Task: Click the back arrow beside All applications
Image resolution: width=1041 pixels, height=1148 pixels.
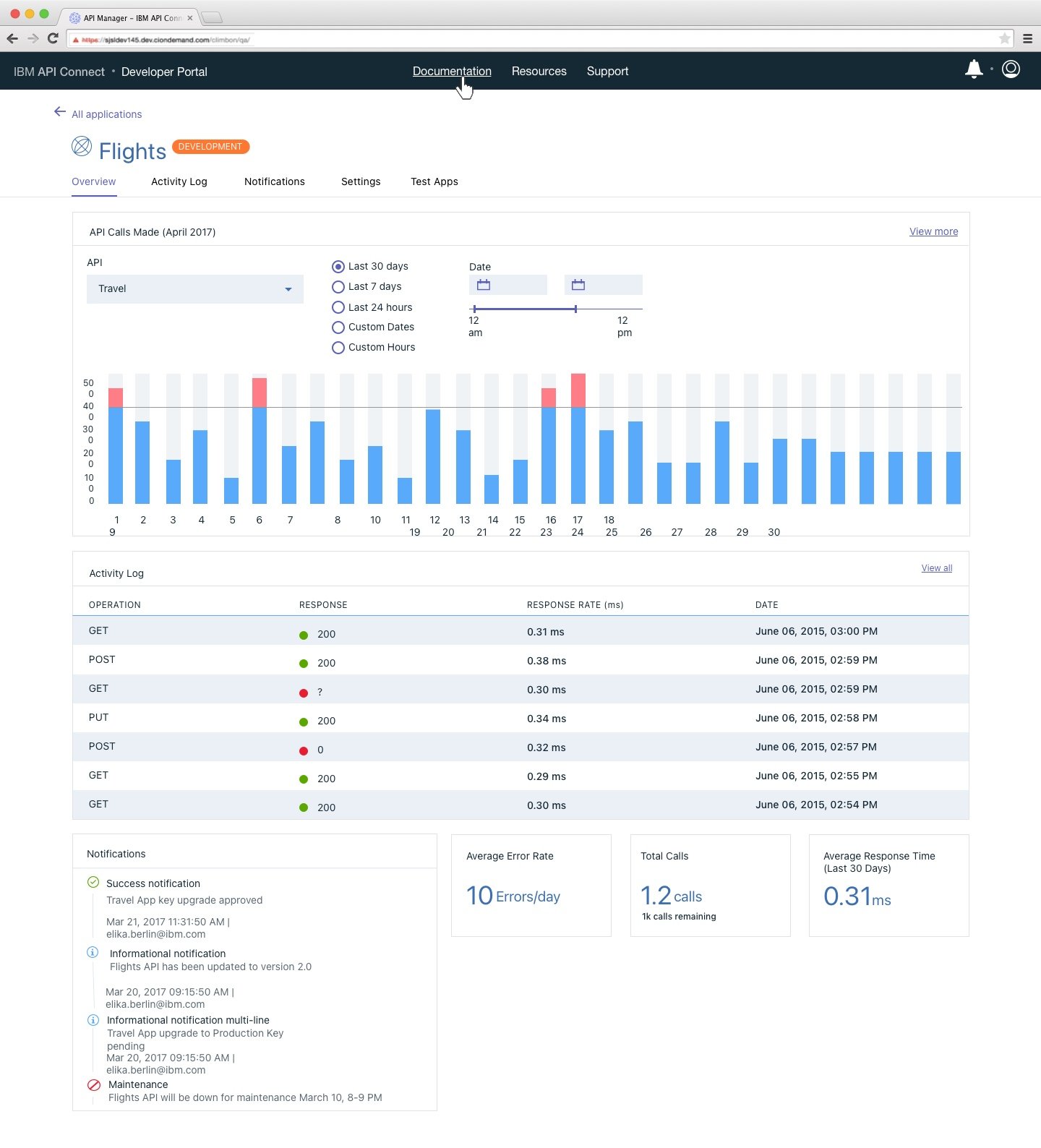Action: click(60, 111)
